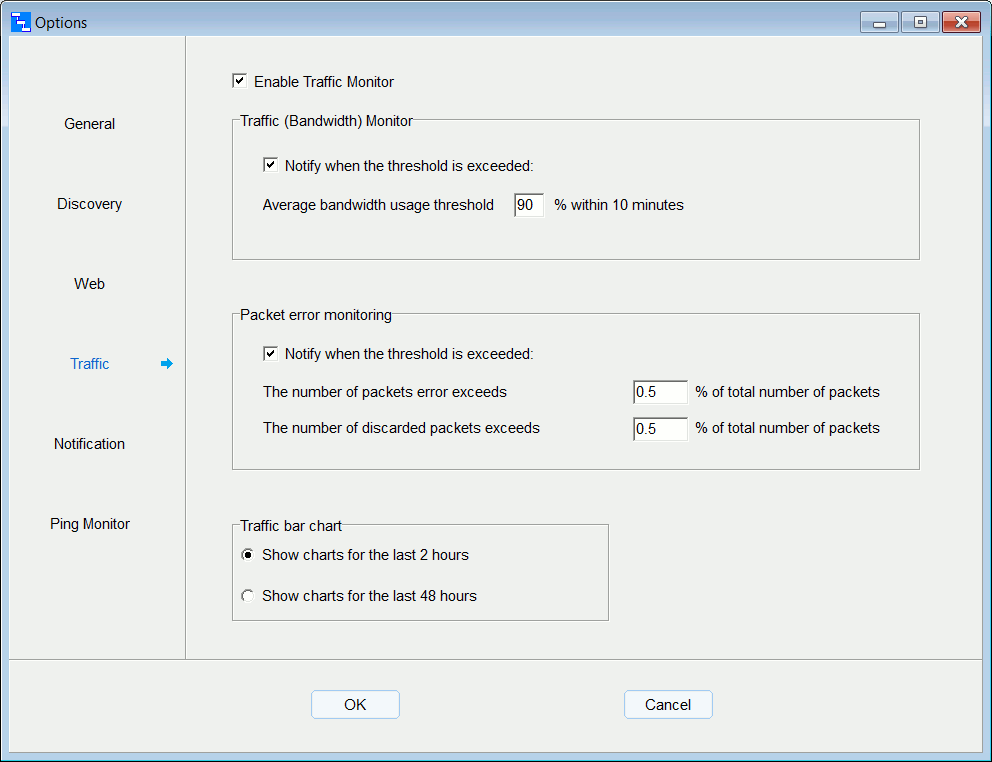Select Show charts for last 2 hours
This screenshot has height=762, width=992.
coord(248,555)
